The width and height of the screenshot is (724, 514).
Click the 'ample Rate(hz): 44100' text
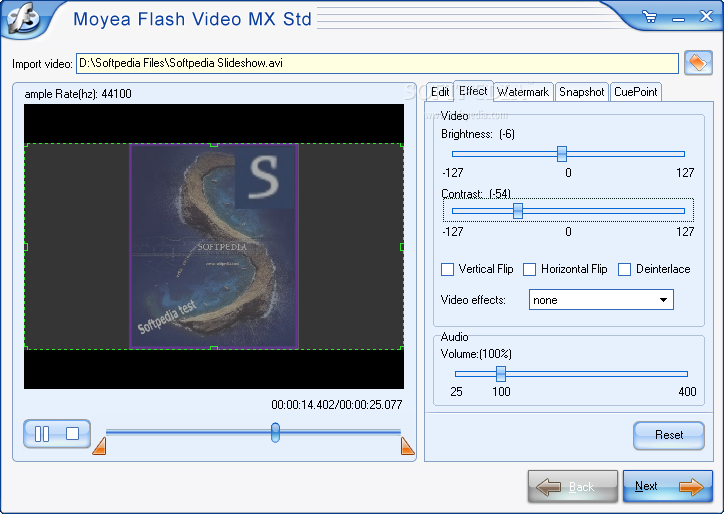pyautogui.click(x=78, y=94)
